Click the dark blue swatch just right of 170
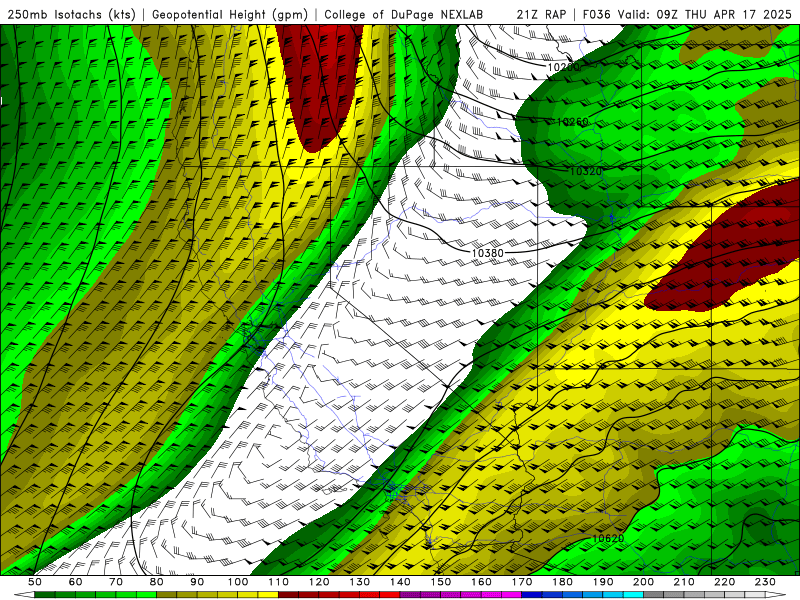This screenshot has width=800, height=600. click(x=532, y=595)
